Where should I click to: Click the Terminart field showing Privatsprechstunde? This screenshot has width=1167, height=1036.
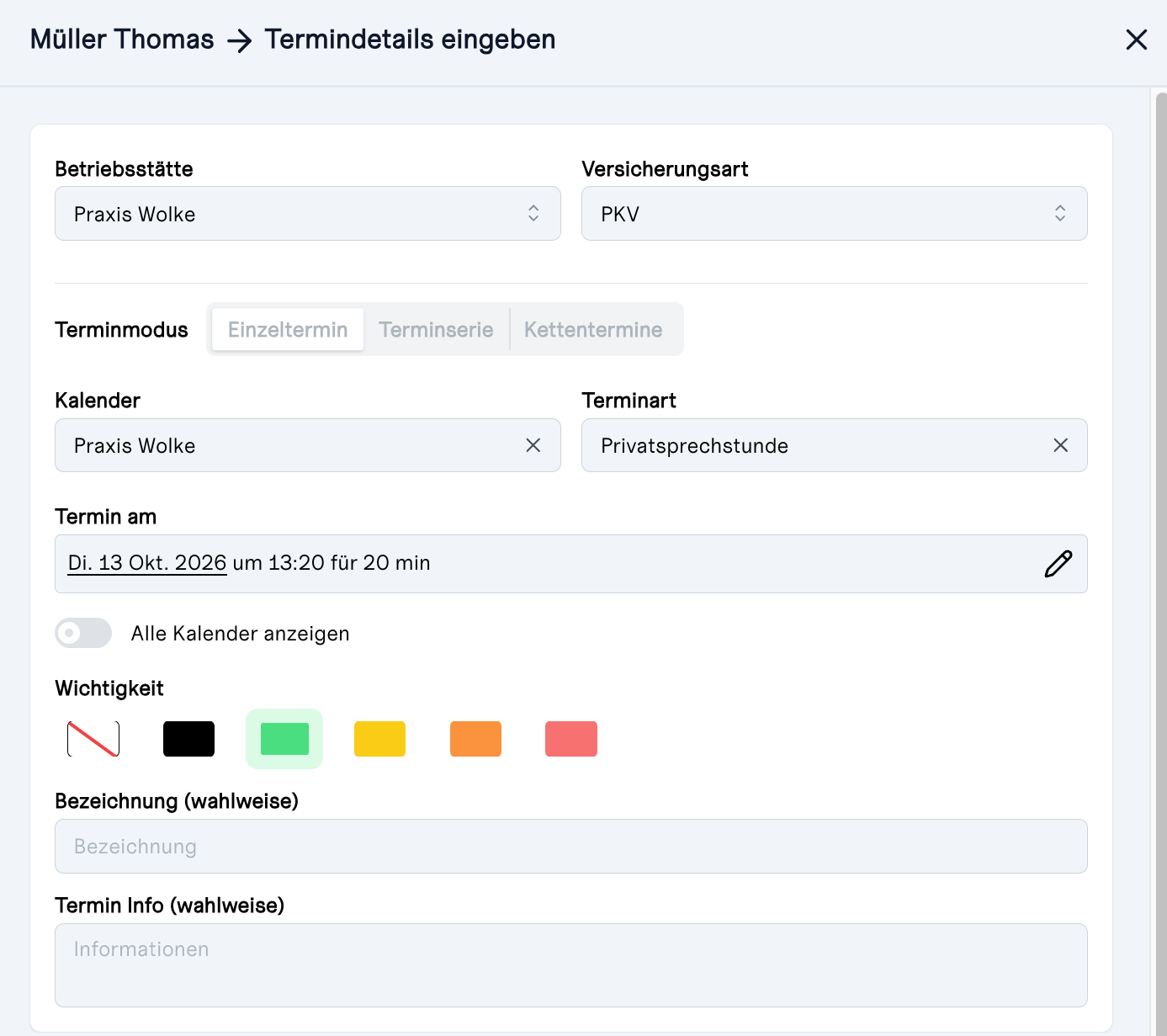click(835, 445)
